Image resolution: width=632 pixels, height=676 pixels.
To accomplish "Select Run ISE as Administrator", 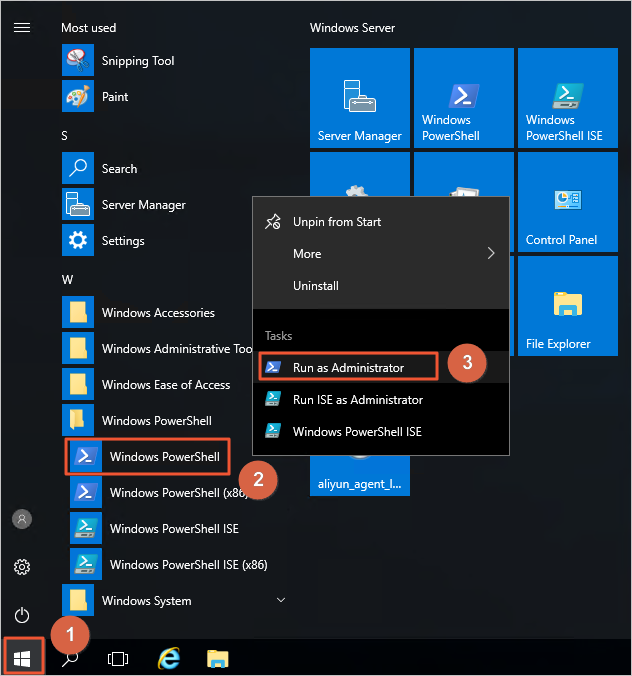I will point(381,399).
